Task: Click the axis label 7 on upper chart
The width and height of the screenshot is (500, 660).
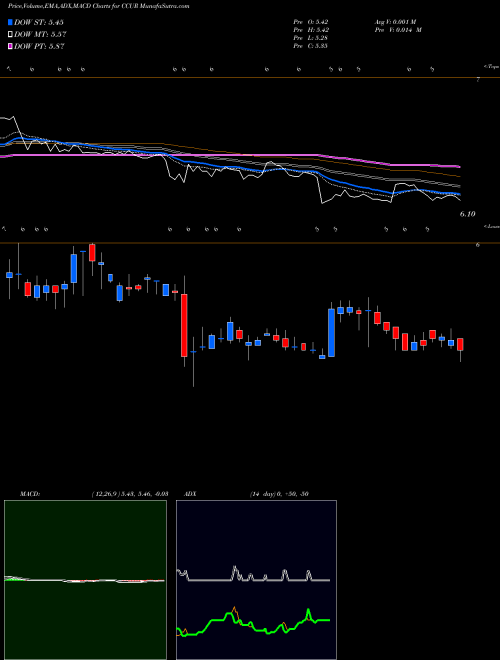Action: tap(478, 79)
